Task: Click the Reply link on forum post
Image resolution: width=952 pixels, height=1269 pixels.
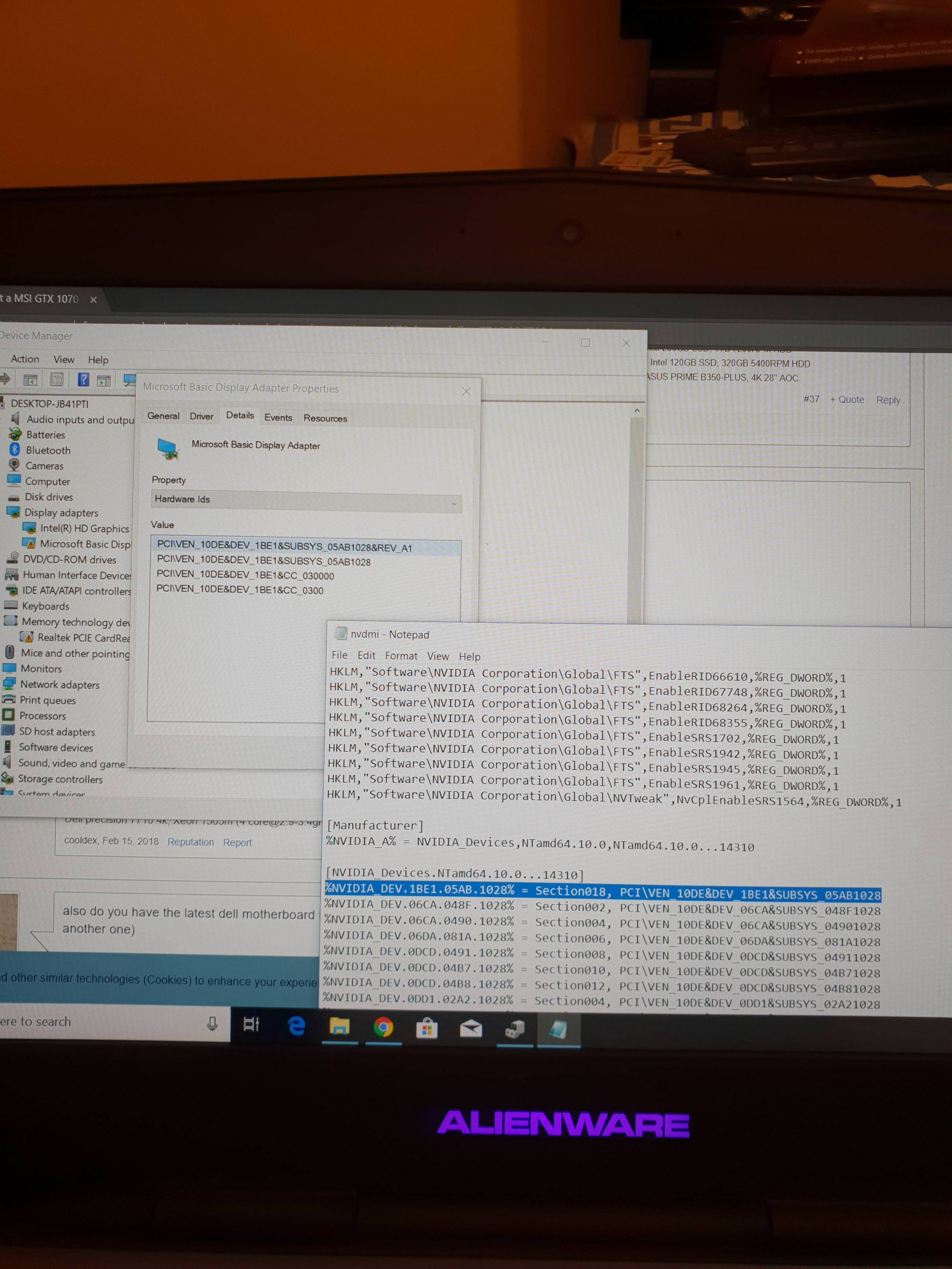Action: [888, 400]
